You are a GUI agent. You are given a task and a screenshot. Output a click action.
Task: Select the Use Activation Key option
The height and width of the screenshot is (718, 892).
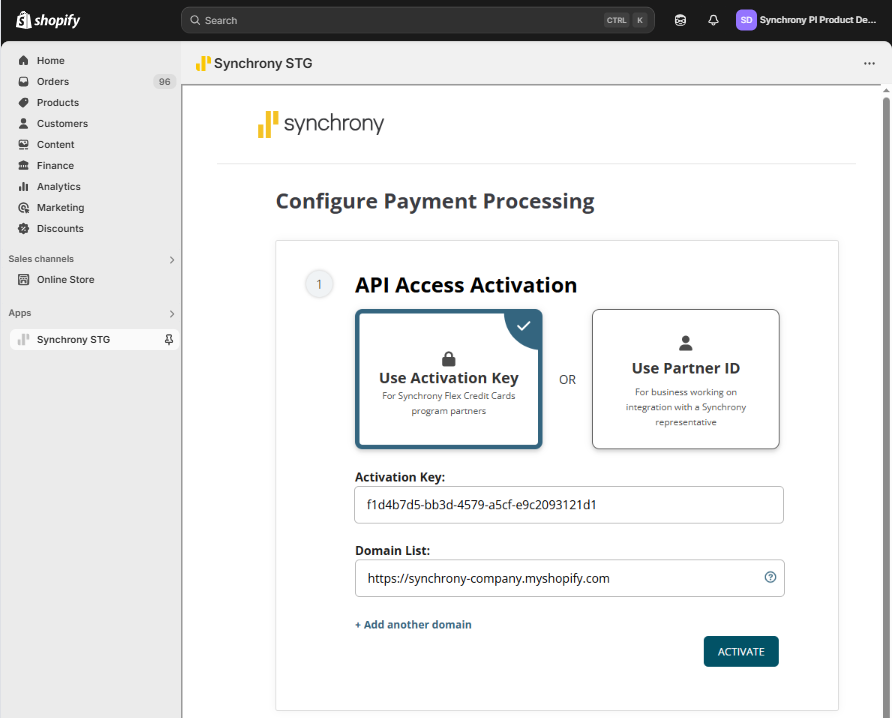pos(449,379)
